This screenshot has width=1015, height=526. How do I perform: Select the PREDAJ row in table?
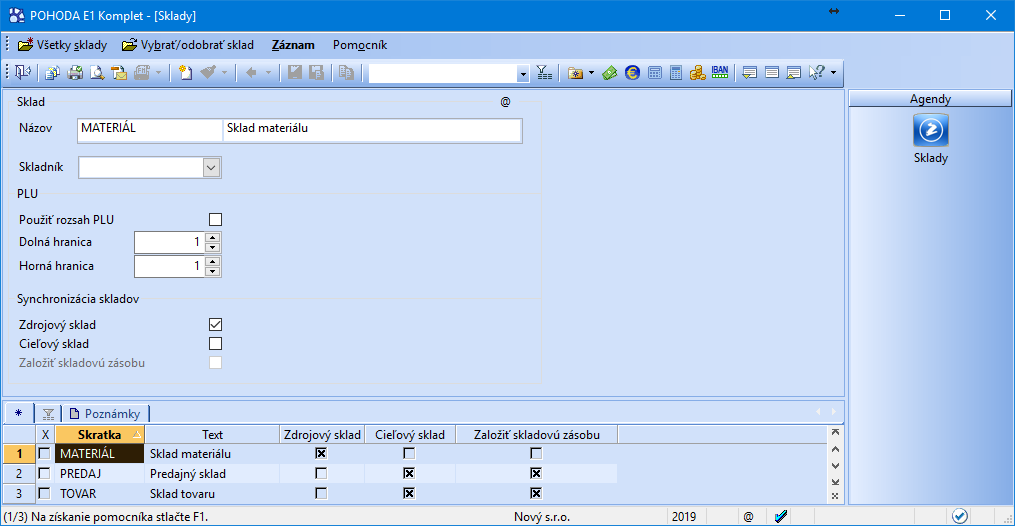click(x=88, y=474)
